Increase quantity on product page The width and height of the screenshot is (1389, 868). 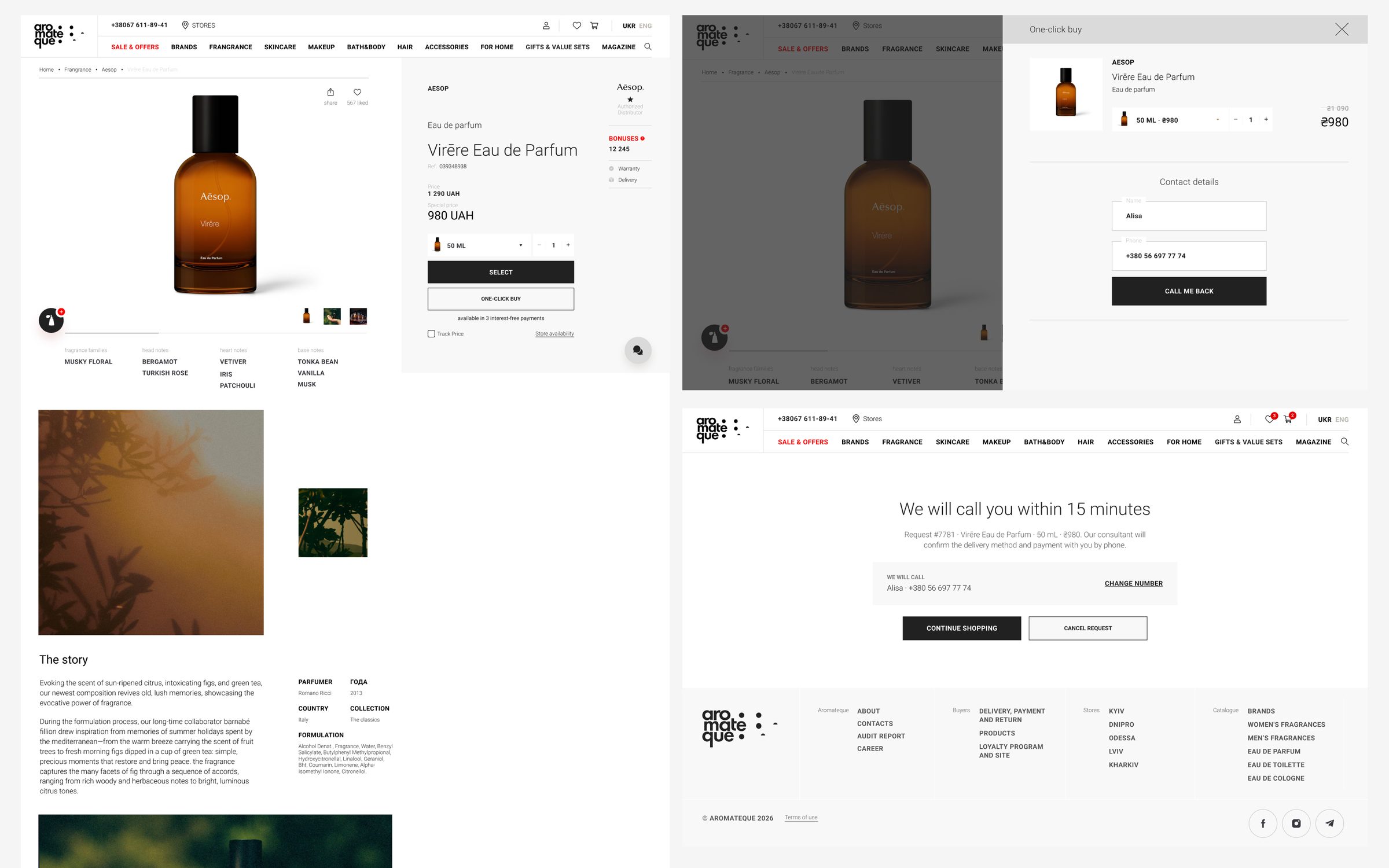[568, 245]
